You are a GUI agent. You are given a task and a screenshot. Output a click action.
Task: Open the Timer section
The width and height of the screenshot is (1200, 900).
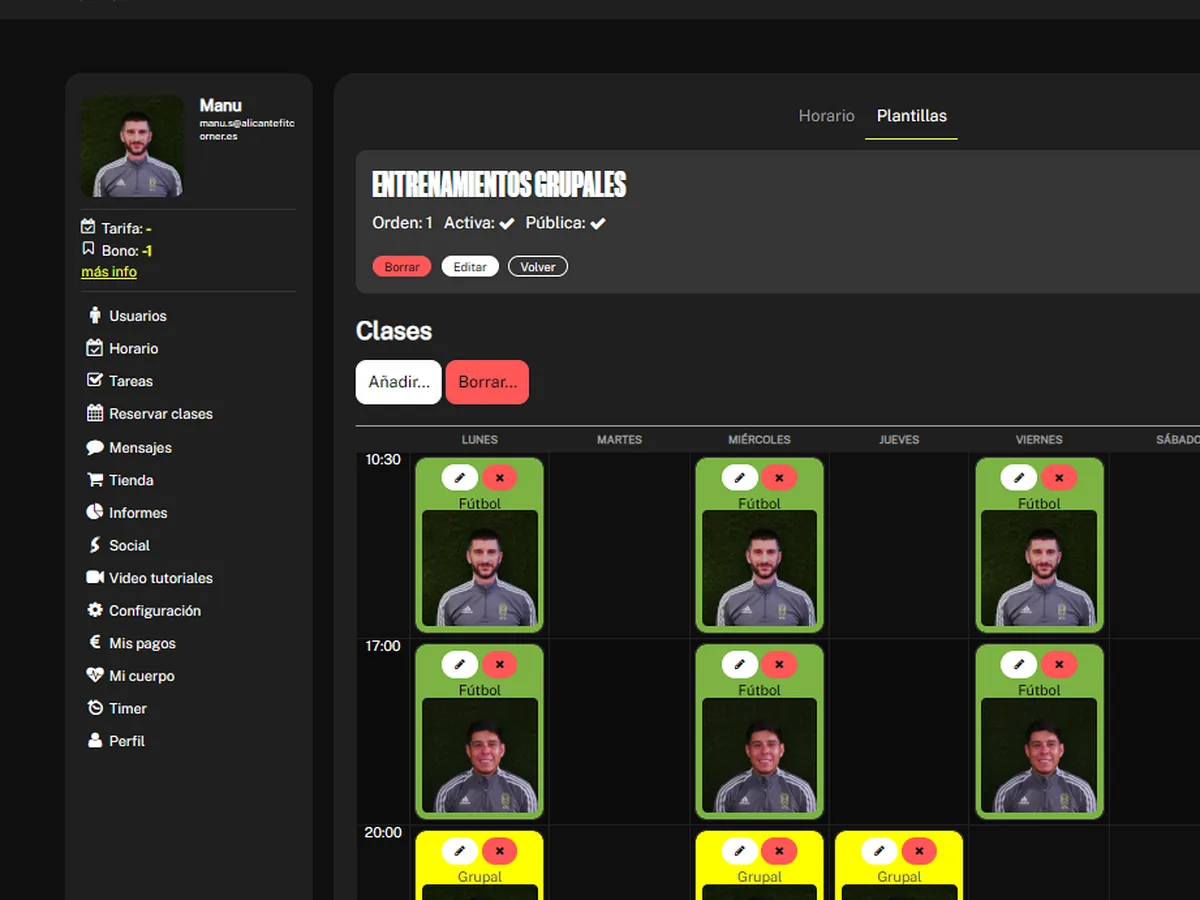(117, 708)
